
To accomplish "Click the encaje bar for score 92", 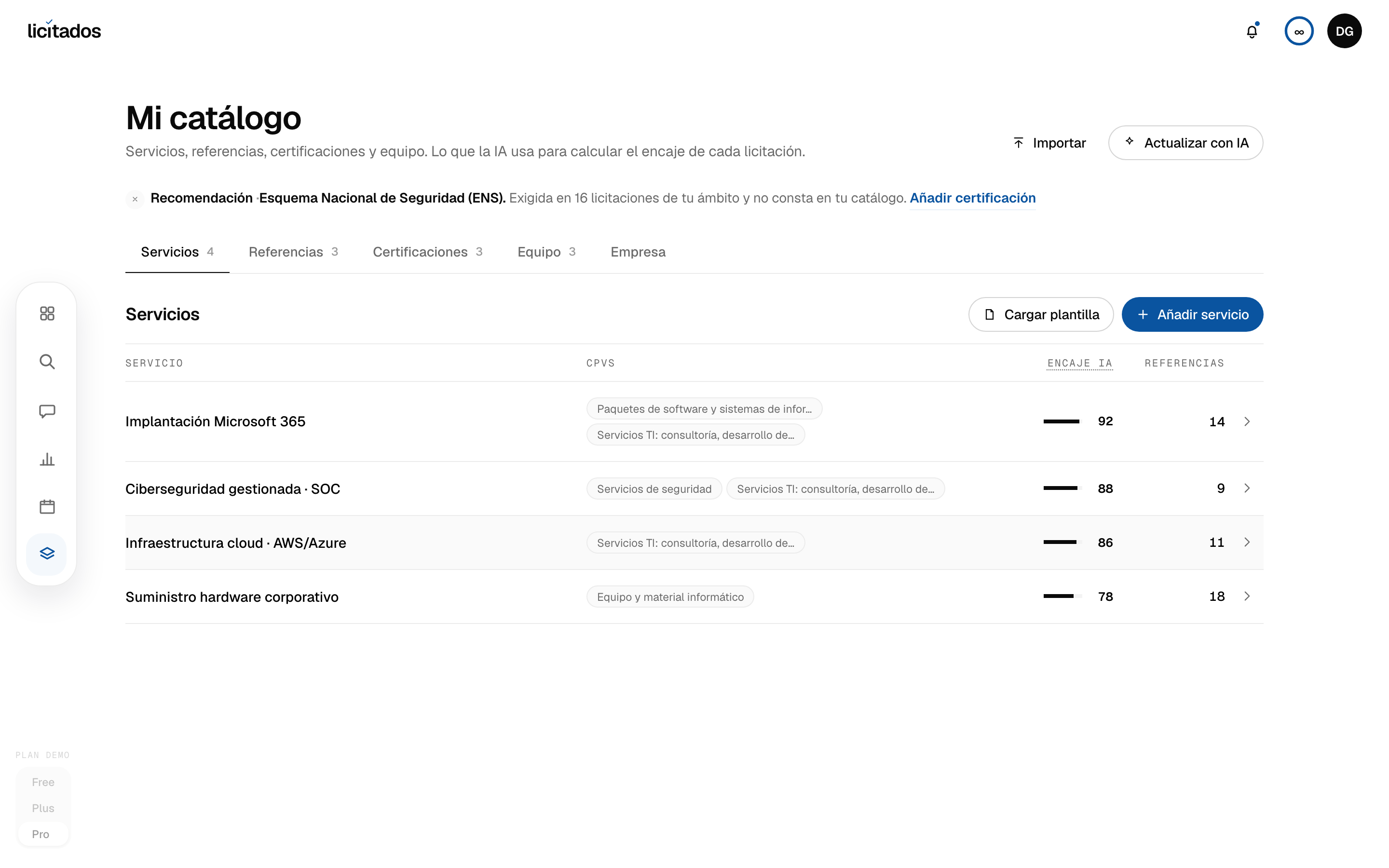I will pyautogui.click(x=1063, y=422).
